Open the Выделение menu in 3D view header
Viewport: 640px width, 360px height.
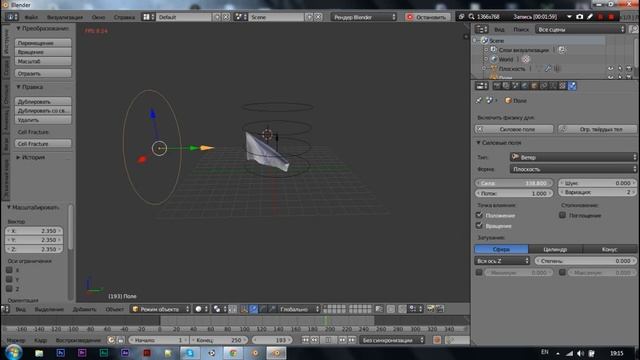click(x=49, y=309)
